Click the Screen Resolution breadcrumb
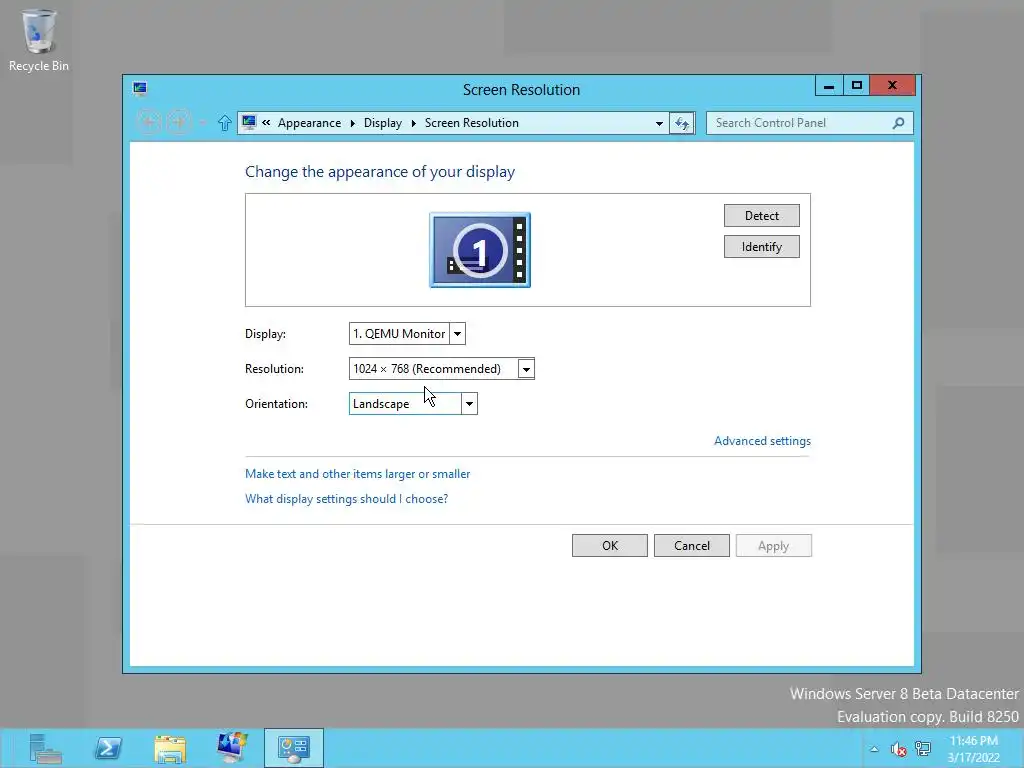 click(x=472, y=123)
